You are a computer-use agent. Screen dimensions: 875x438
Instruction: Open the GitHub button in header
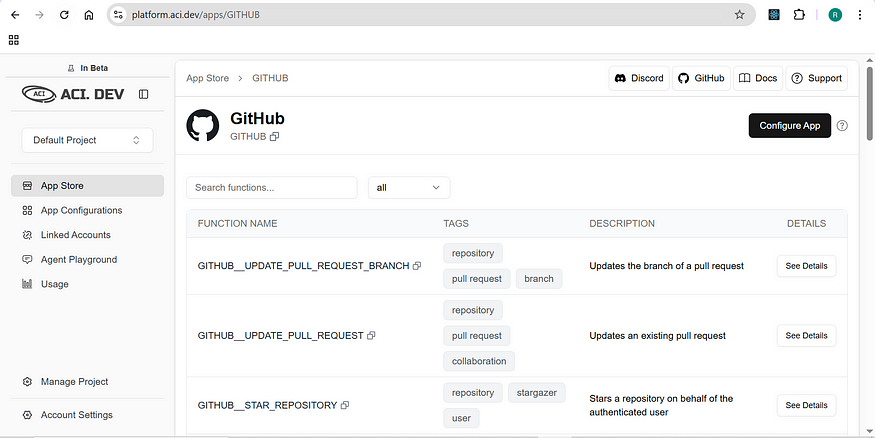pos(701,78)
